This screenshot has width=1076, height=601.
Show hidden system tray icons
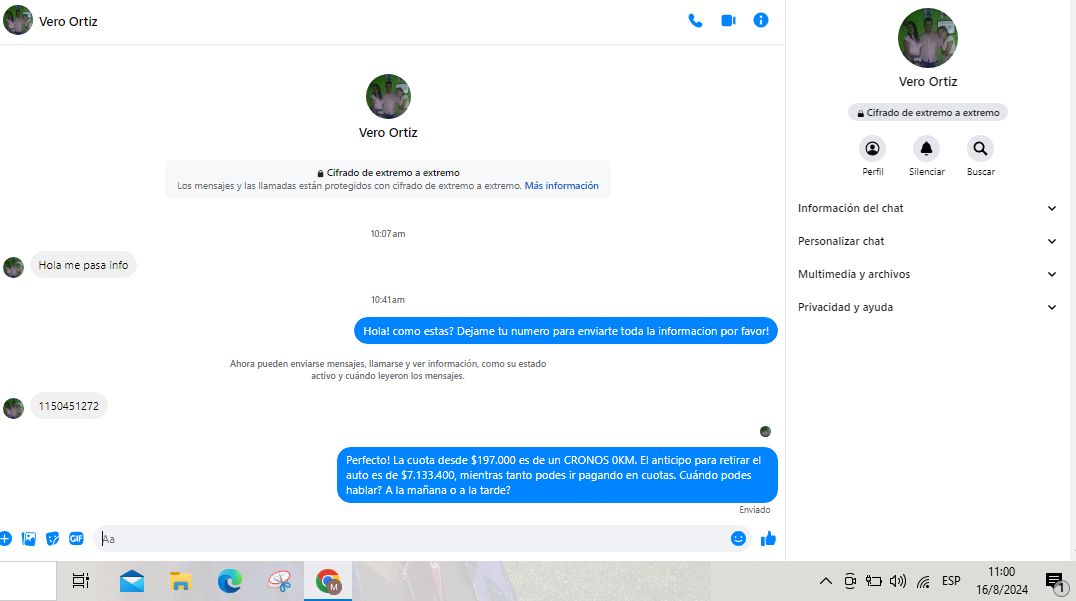pyautogui.click(x=826, y=581)
